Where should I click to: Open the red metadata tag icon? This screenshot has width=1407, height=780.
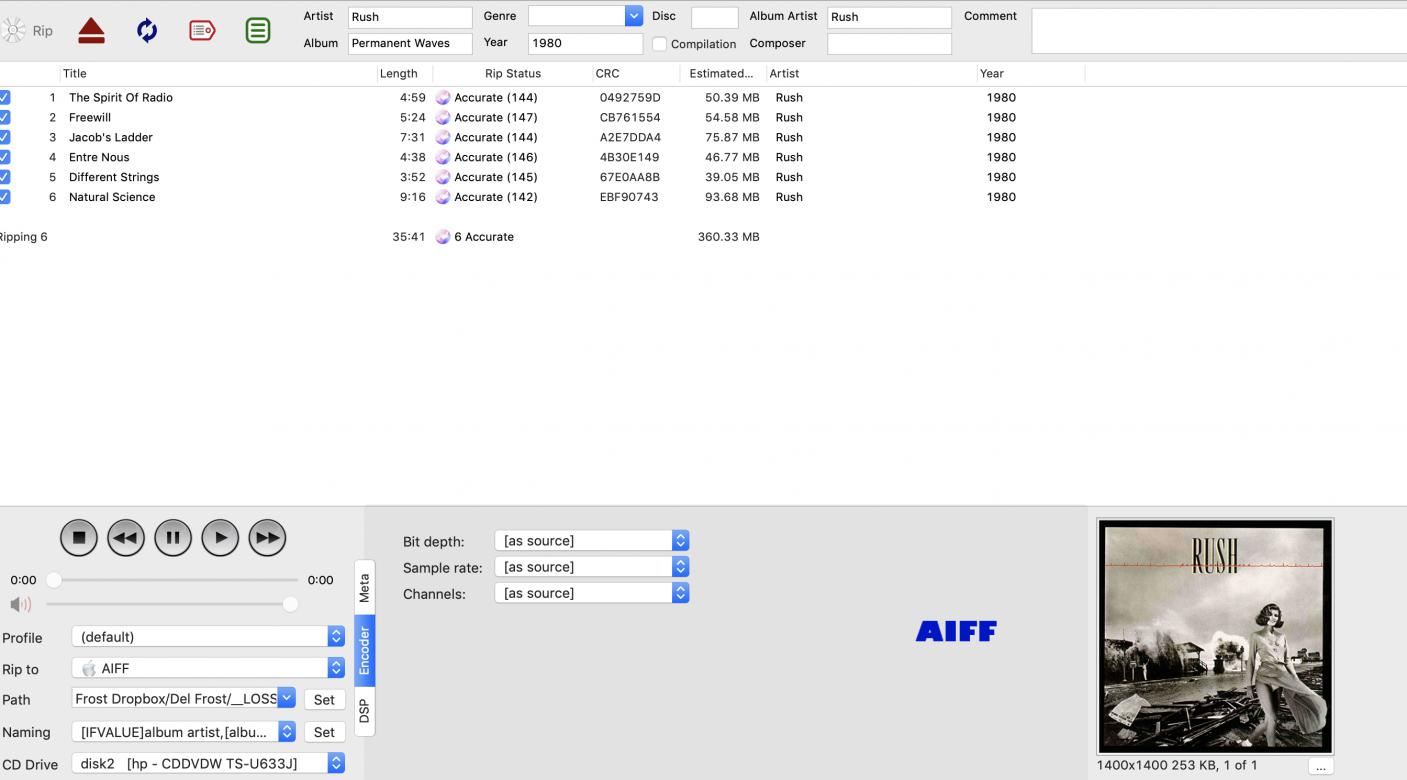(202, 31)
